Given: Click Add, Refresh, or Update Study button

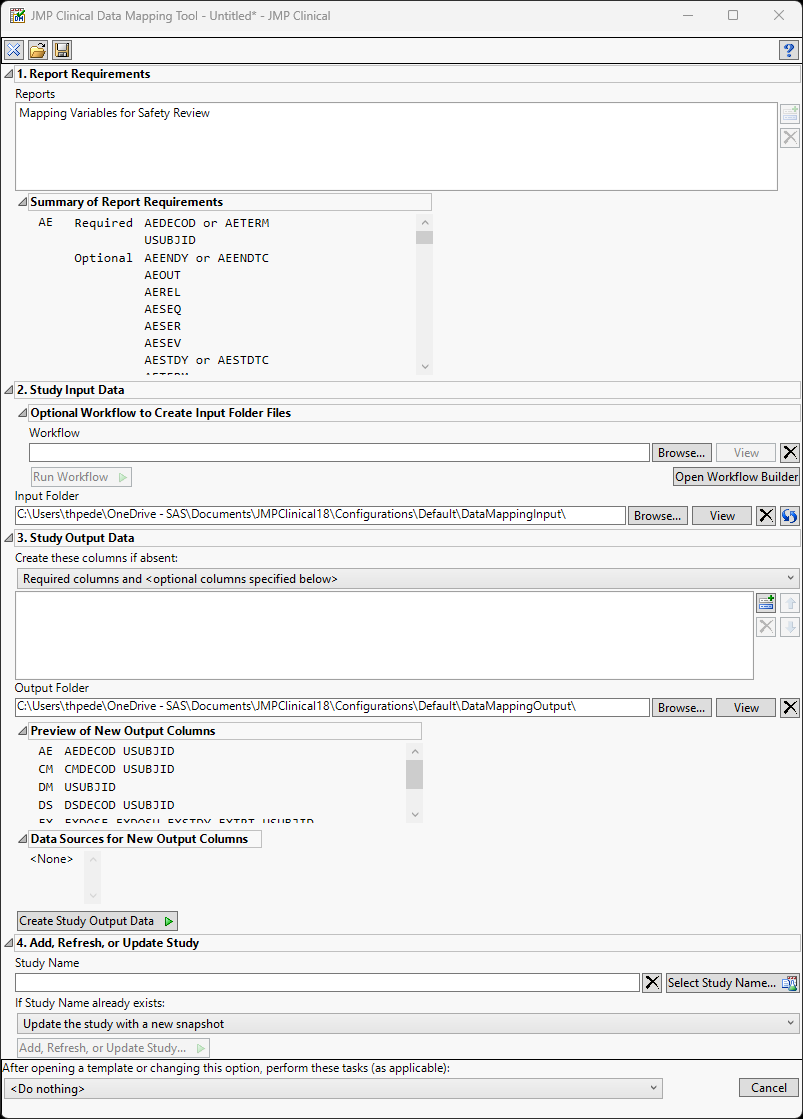Looking at the screenshot, I should point(113,1048).
